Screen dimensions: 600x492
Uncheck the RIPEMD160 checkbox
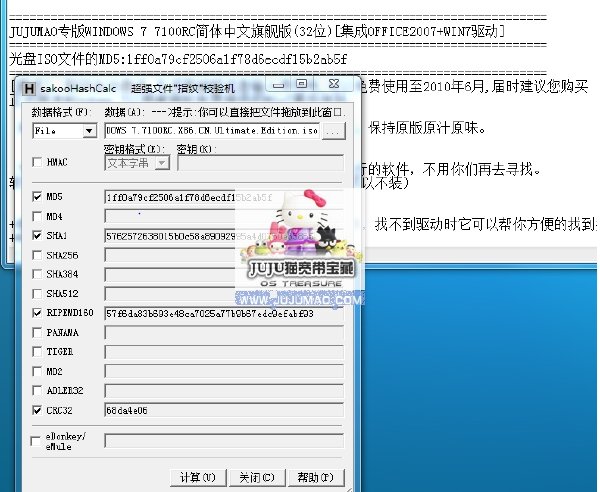point(37,313)
